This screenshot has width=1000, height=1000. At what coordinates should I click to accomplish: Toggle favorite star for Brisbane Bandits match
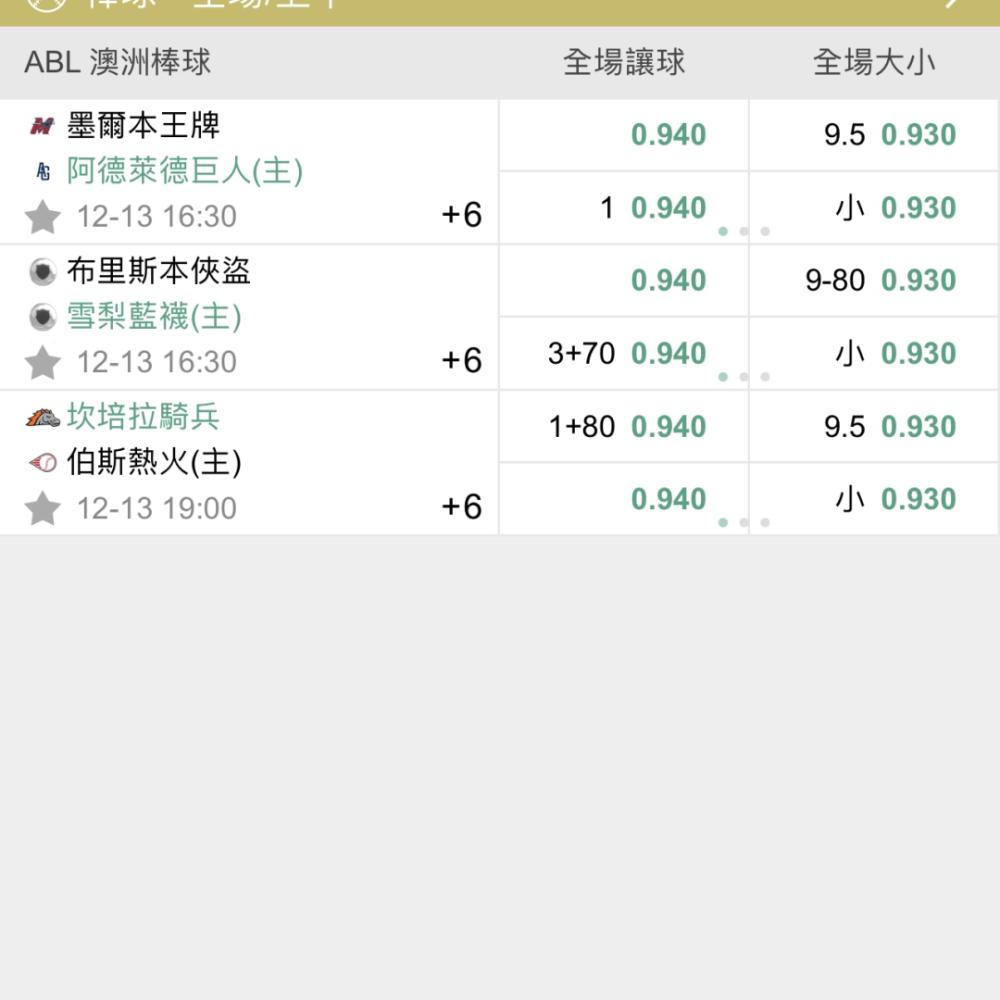43,362
